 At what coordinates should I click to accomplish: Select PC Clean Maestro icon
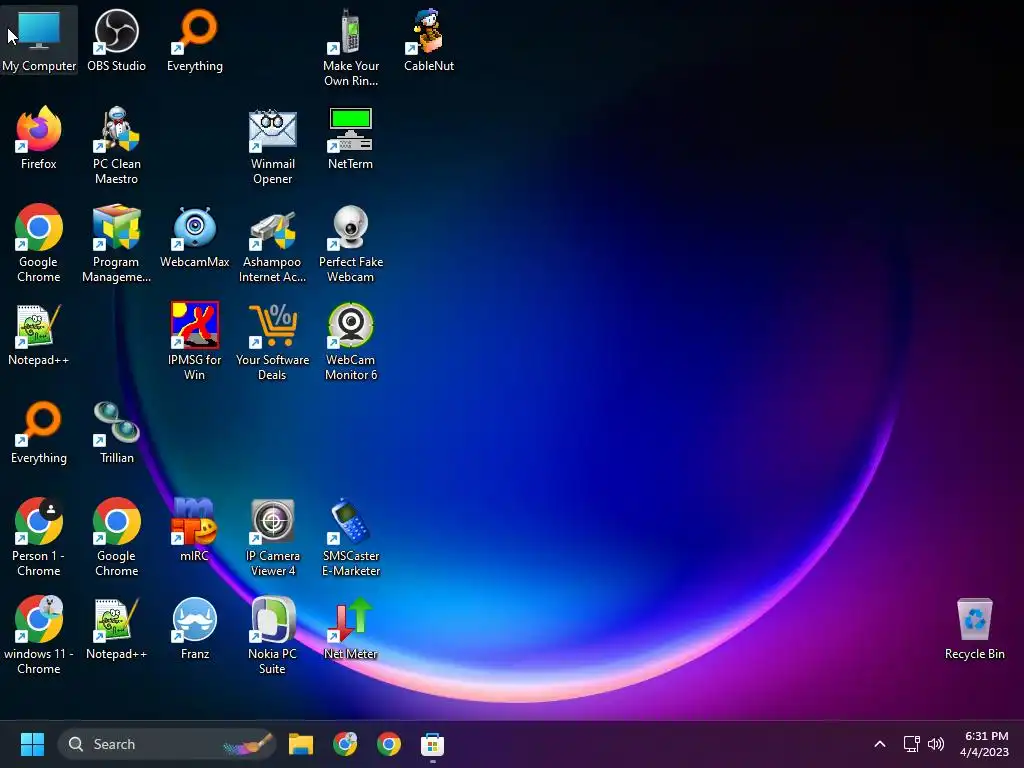[x=116, y=146]
